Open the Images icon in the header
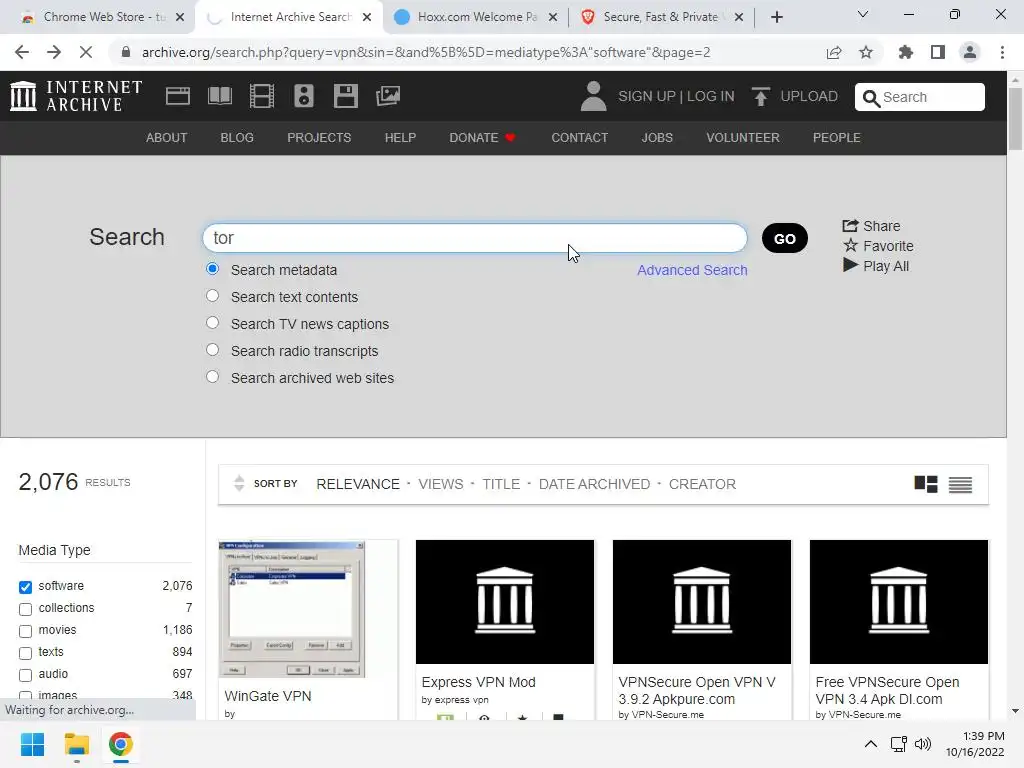This screenshot has height=768, width=1024. pos(388,96)
